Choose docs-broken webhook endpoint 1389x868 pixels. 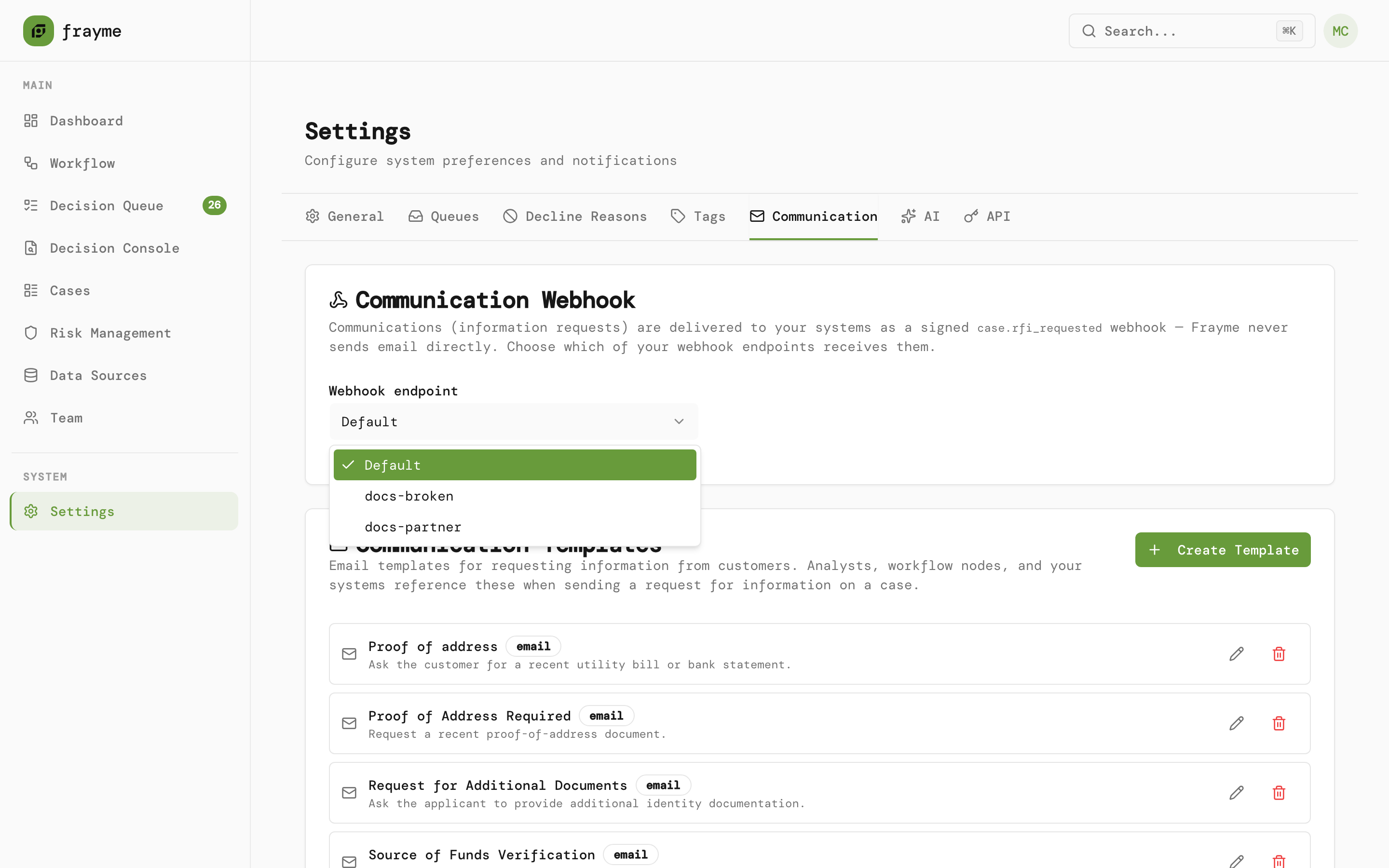515,496
